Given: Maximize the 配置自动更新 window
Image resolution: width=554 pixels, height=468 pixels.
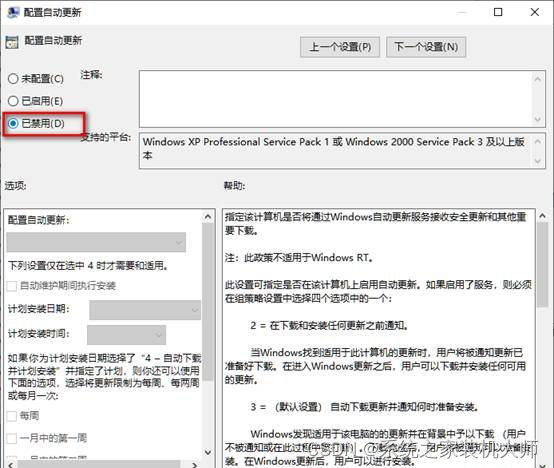Looking at the screenshot, I should (498, 12).
